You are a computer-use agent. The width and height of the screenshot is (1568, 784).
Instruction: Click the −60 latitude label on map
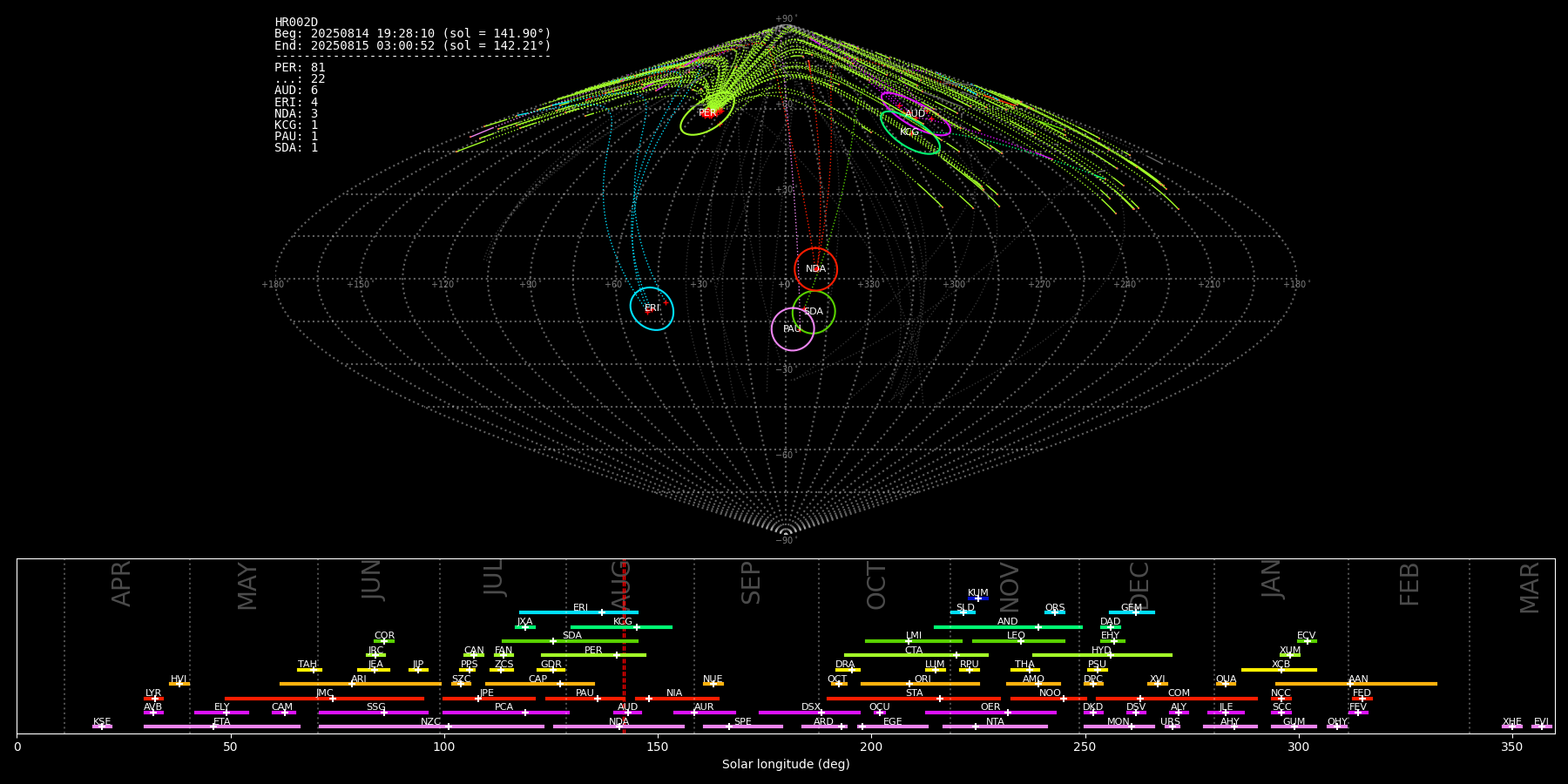click(x=786, y=456)
